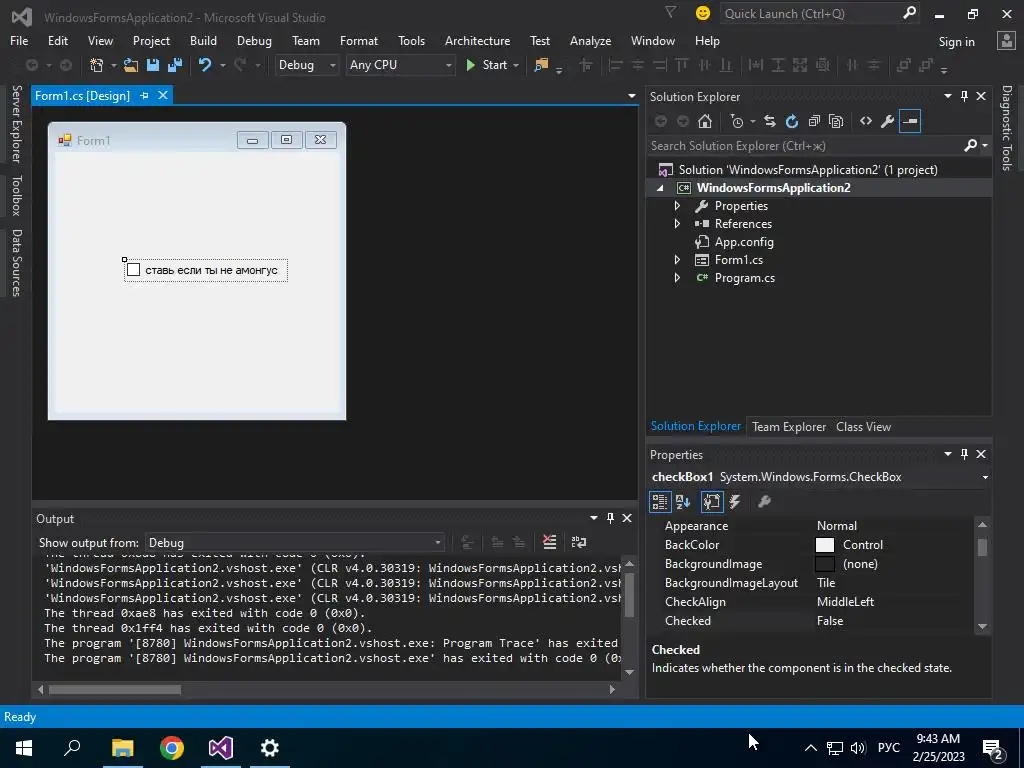Check the 'ставь если ты не амонгус' checkbox
1024x768 pixels.
coord(133,270)
